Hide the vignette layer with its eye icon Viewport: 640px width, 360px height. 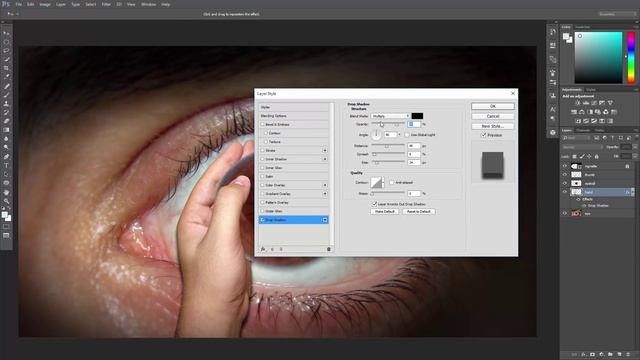565,166
